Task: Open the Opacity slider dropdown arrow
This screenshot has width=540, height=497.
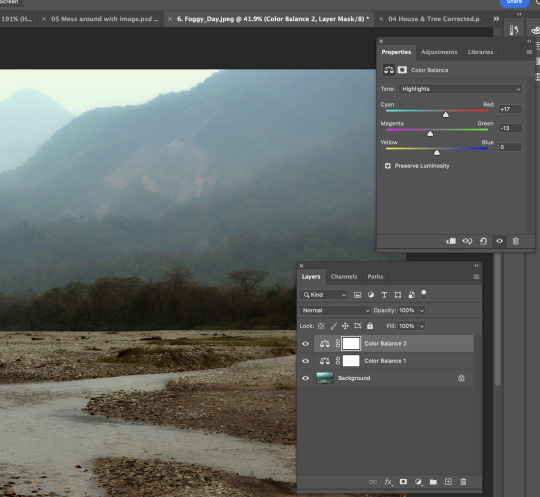Action: [422, 310]
